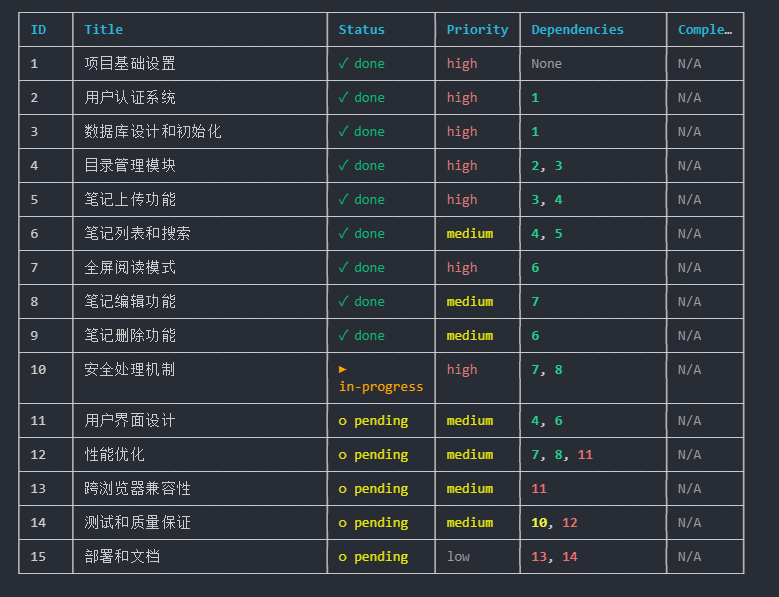Select the 安全处理机制 task title

click(x=130, y=369)
